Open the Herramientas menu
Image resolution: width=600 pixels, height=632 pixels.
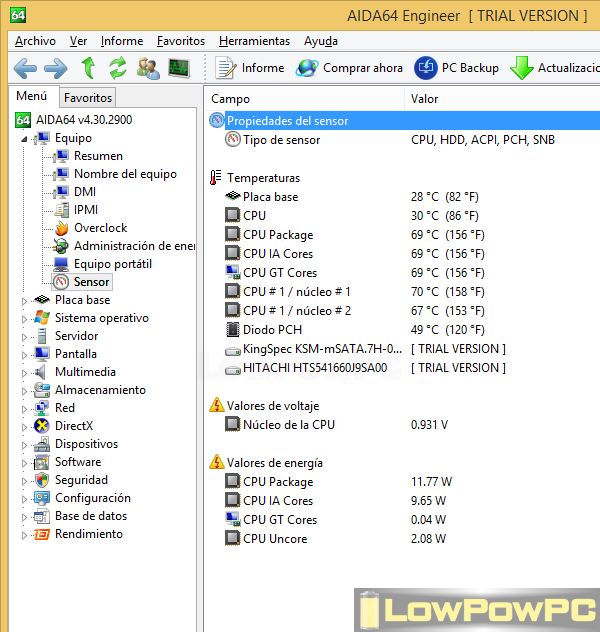point(254,41)
